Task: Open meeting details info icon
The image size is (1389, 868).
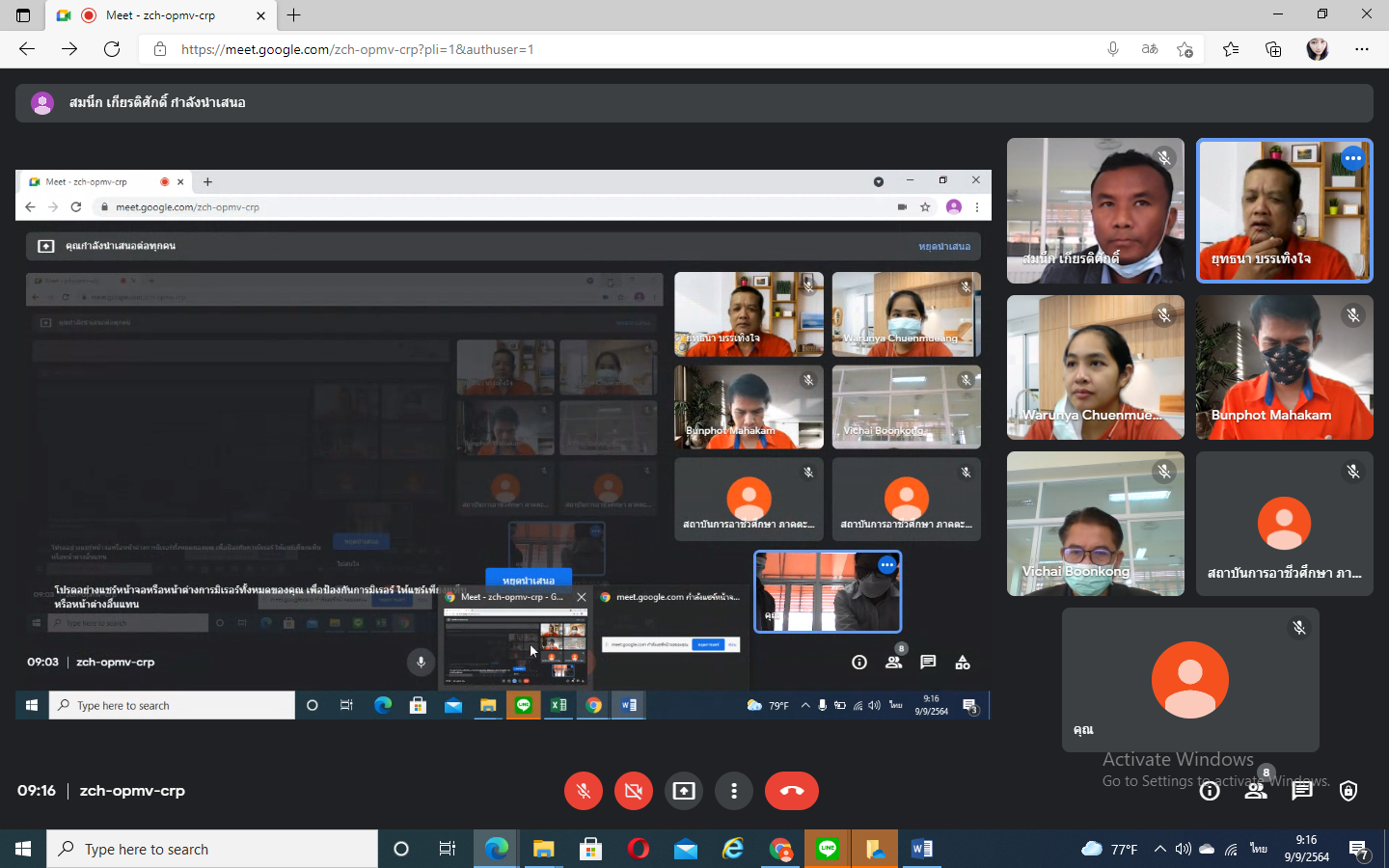Action: 1210,792
